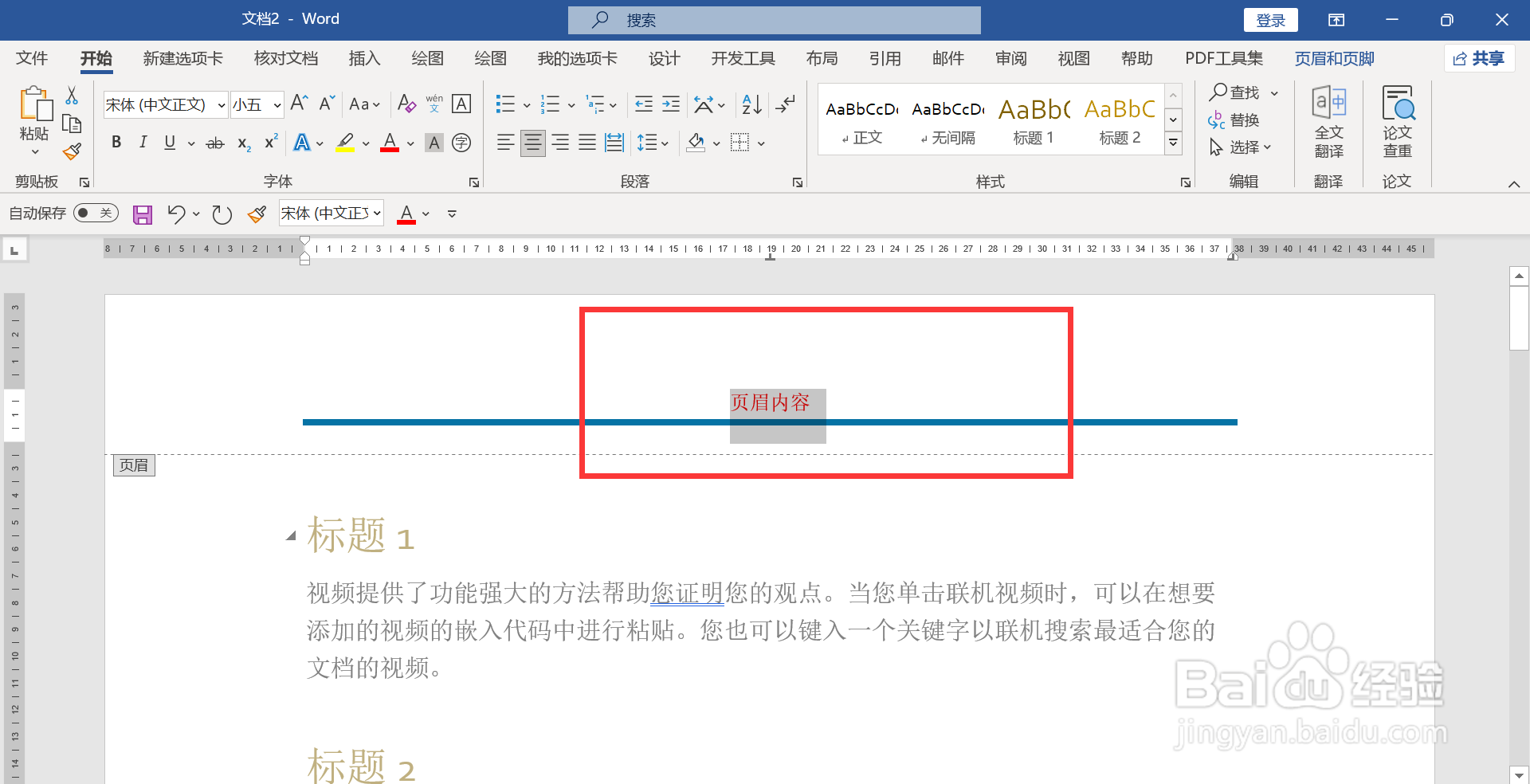This screenshot has width=1530, height=784.
Task: Open the 文件 File menu
Action: pyautogui.click(x=32, y=58)
